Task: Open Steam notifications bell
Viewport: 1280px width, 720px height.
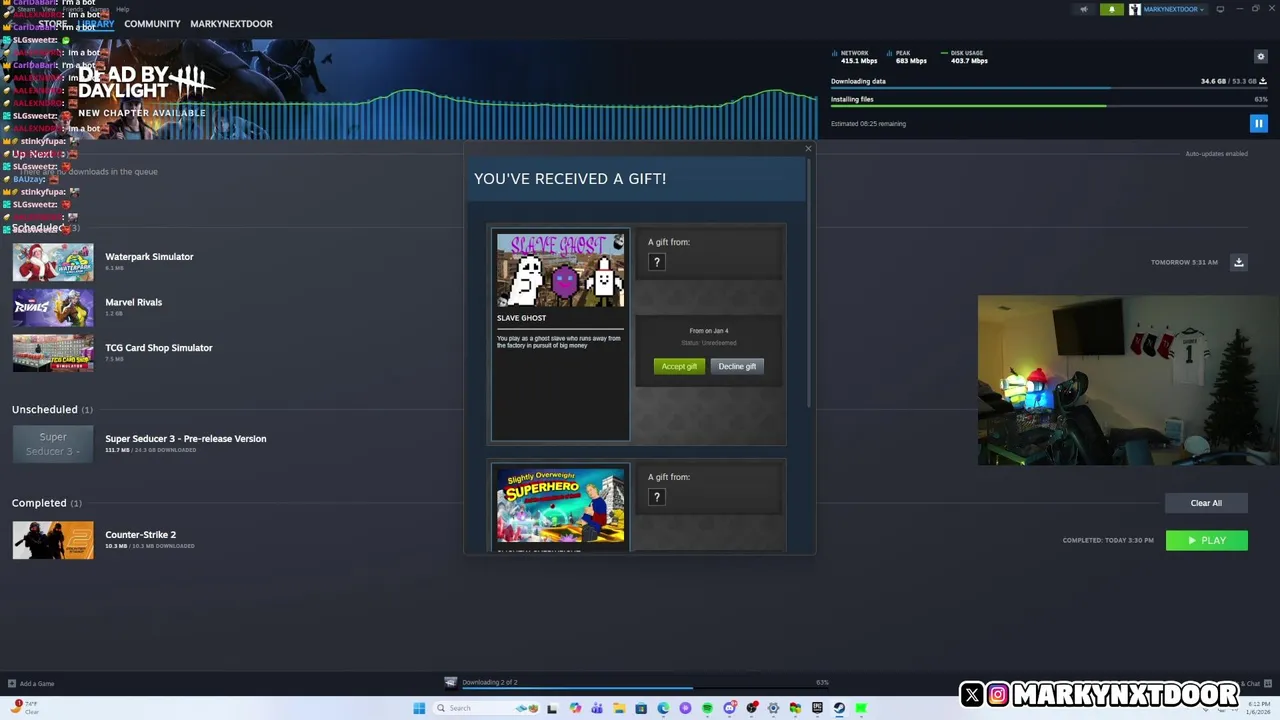Action: [1111, 9]
